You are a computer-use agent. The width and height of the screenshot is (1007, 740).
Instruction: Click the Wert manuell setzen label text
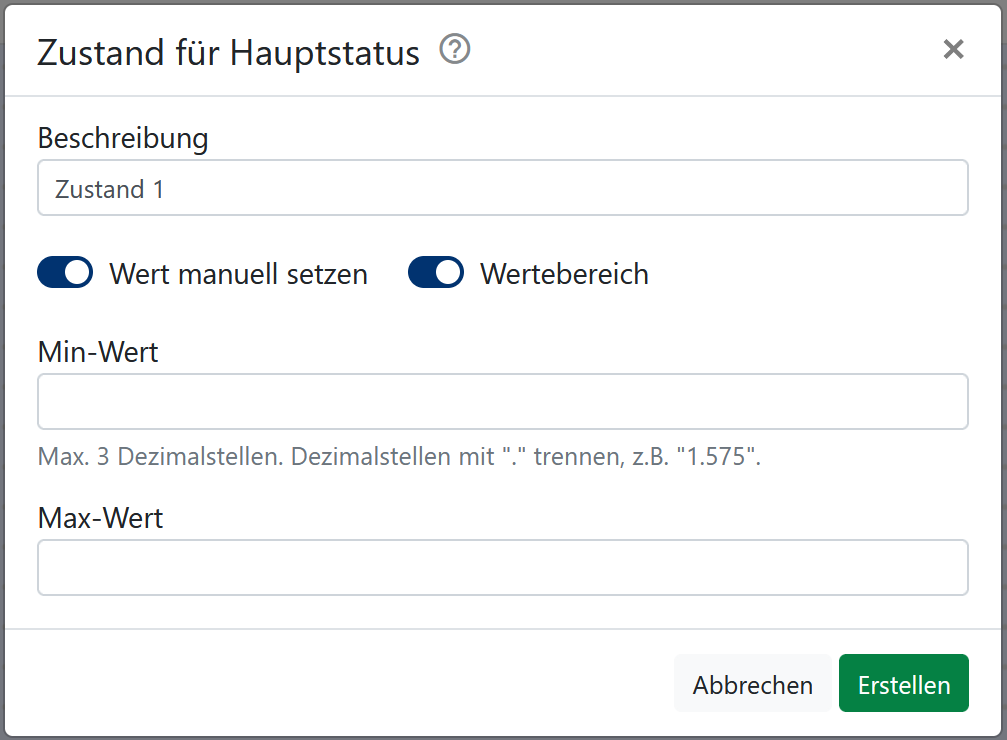tap(238, 274)
